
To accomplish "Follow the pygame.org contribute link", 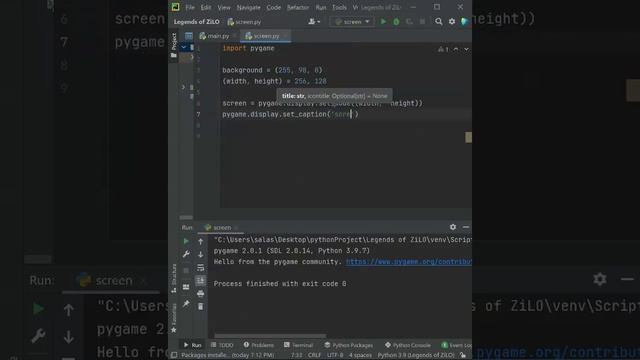I will (409, 262).
